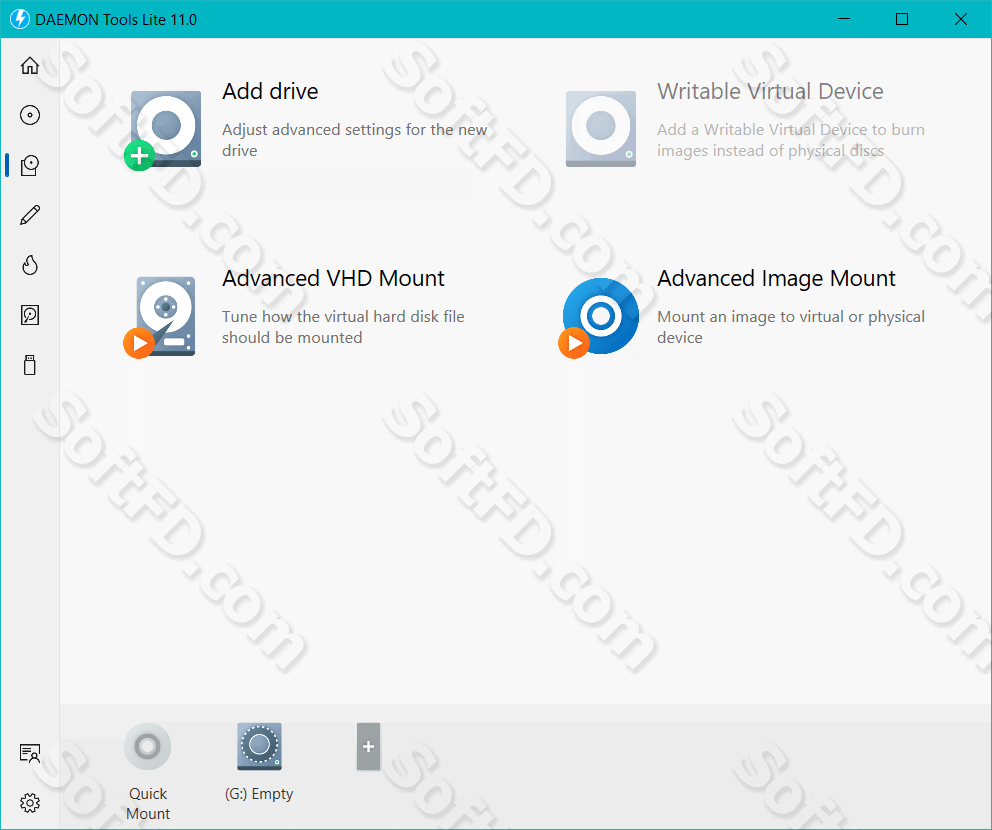Open the Advanced VHD Mount title
Image resolution: width=992 pixels, height=830 pixels.
click(x=333, y=278)
